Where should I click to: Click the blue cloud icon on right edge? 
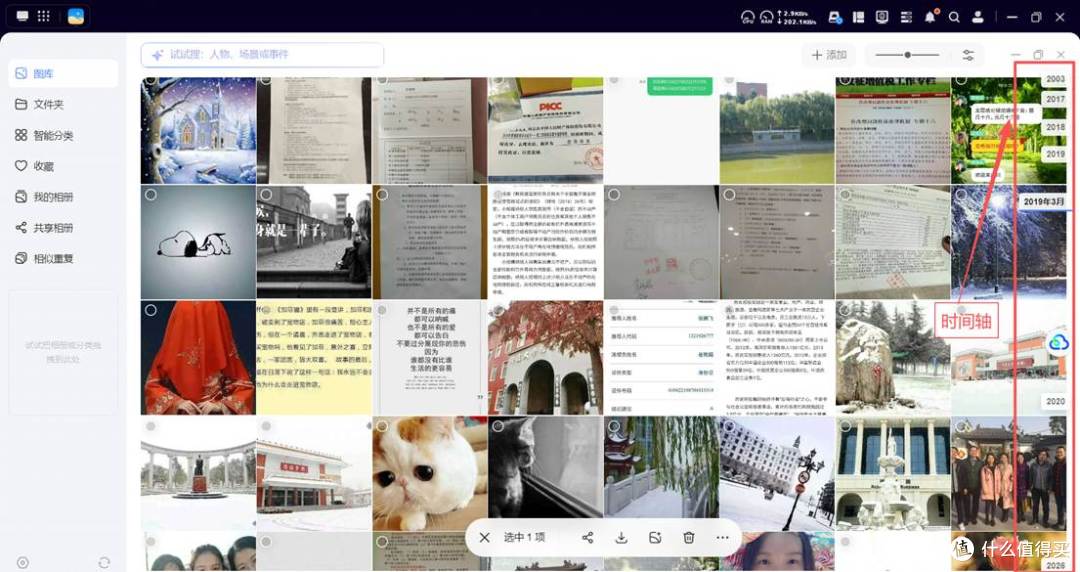click(x=1059, y=341)
